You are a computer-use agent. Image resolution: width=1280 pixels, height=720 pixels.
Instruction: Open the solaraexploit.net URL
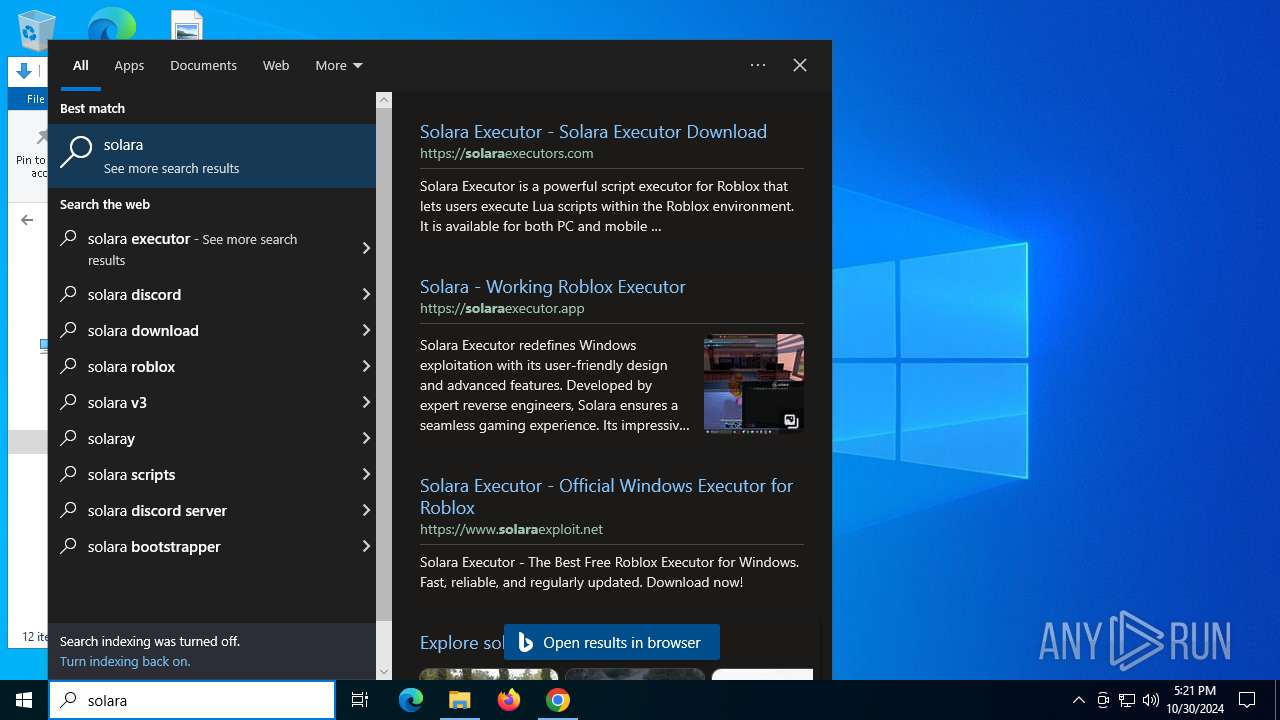[511, 529]
